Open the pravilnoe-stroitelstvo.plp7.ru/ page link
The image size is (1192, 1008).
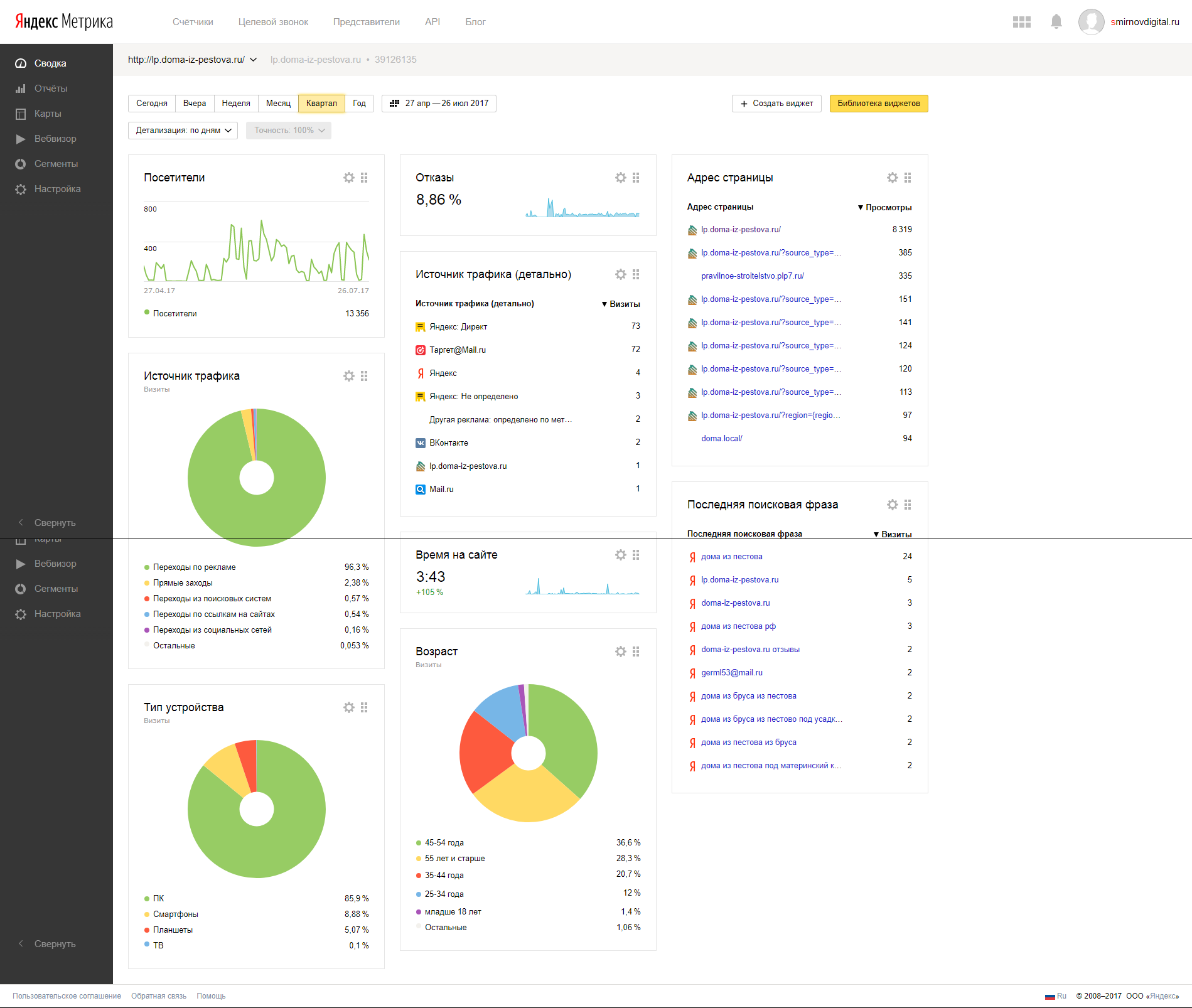pos(752,276)
